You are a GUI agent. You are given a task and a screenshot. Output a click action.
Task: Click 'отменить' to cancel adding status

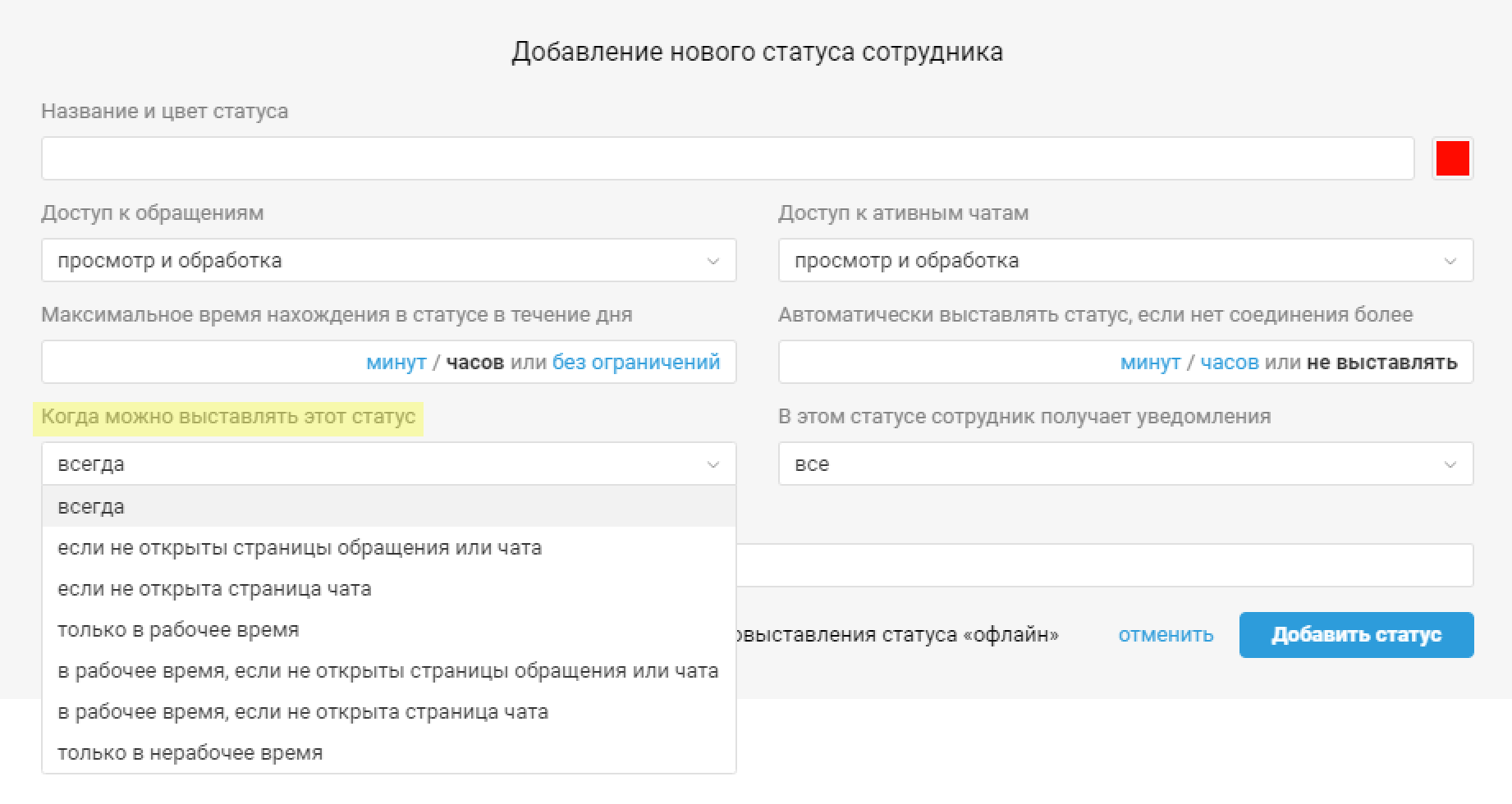coord(1166,634)
